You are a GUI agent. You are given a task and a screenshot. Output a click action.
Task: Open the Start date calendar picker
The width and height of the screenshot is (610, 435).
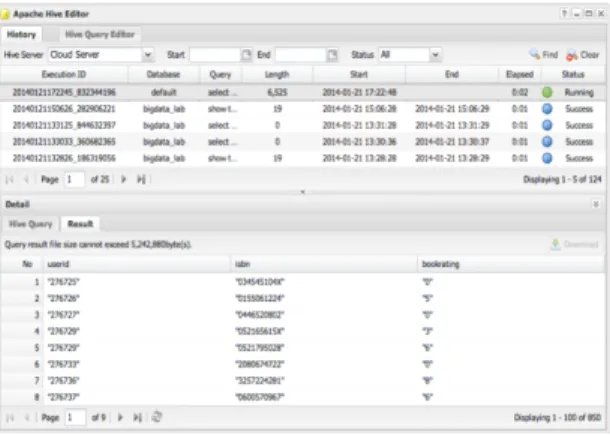246,55
